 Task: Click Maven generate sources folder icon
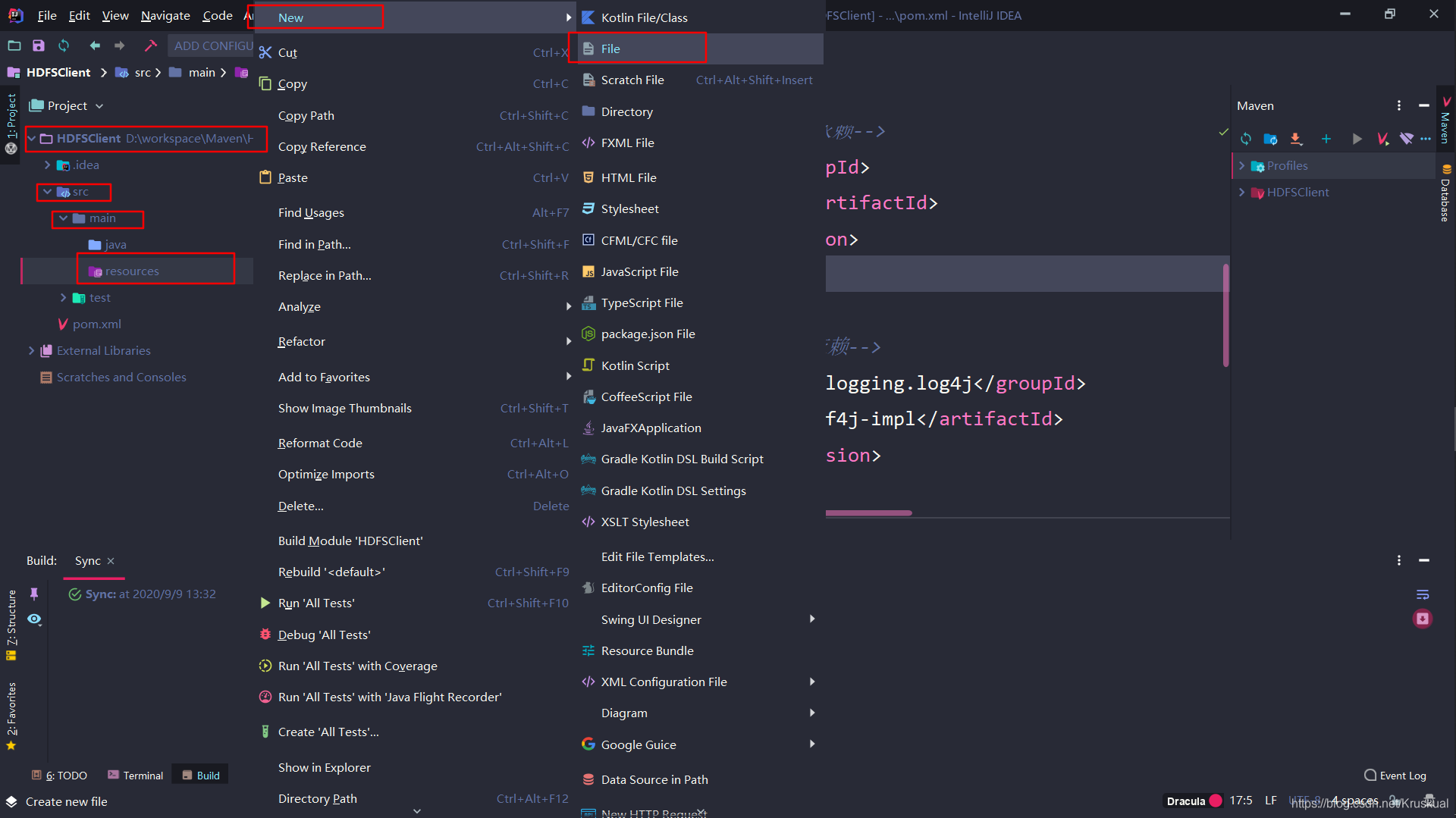click(1271, 139)
